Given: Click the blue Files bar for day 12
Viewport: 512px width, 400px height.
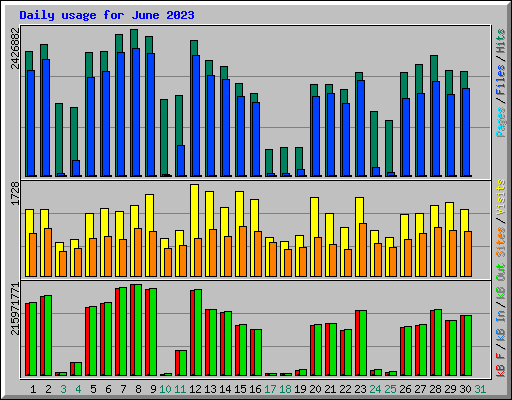Looking at the screenshot, I should [196, 116].
